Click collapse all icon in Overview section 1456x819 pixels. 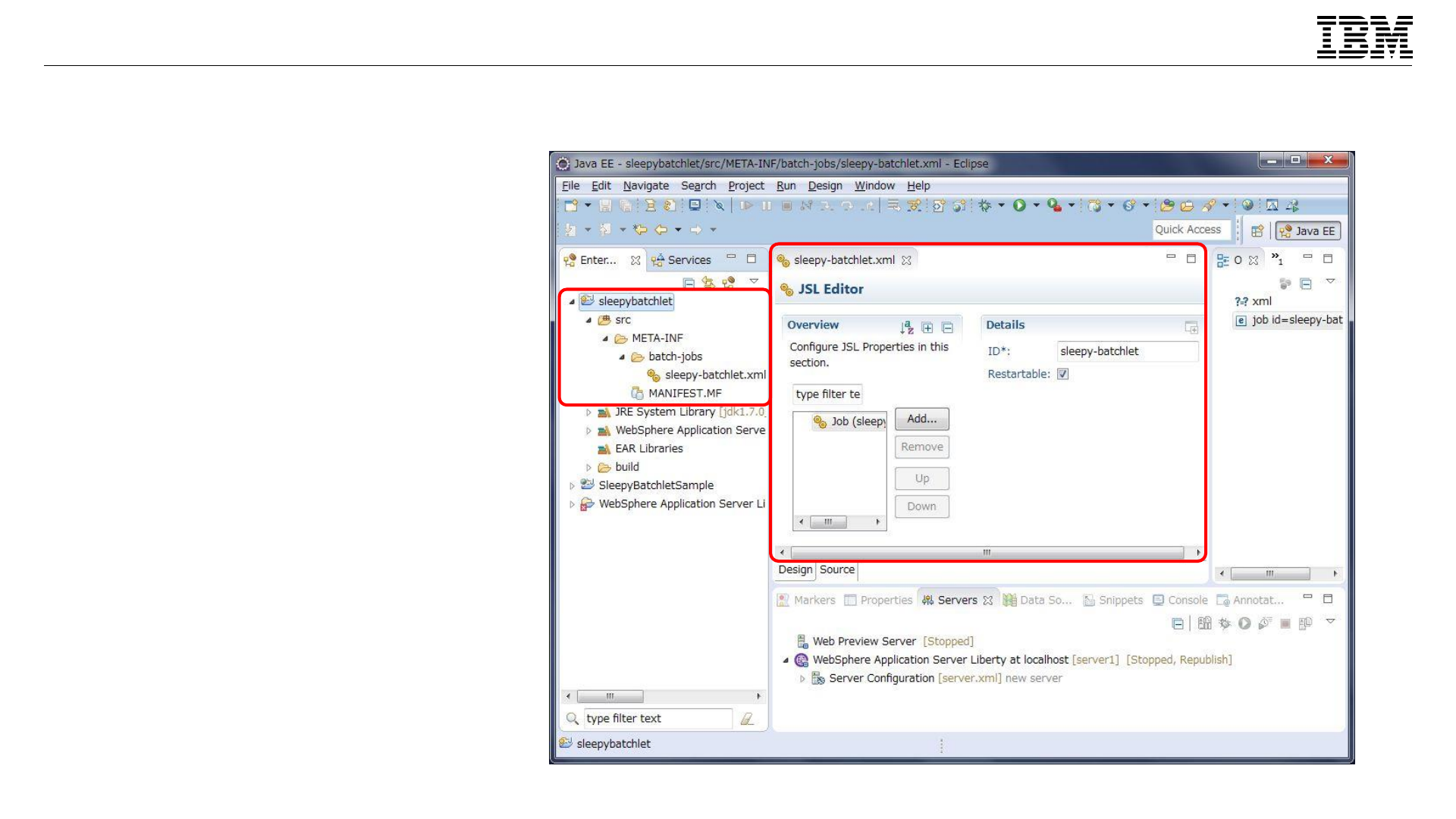pyautogui.click(x=947, y=328)
